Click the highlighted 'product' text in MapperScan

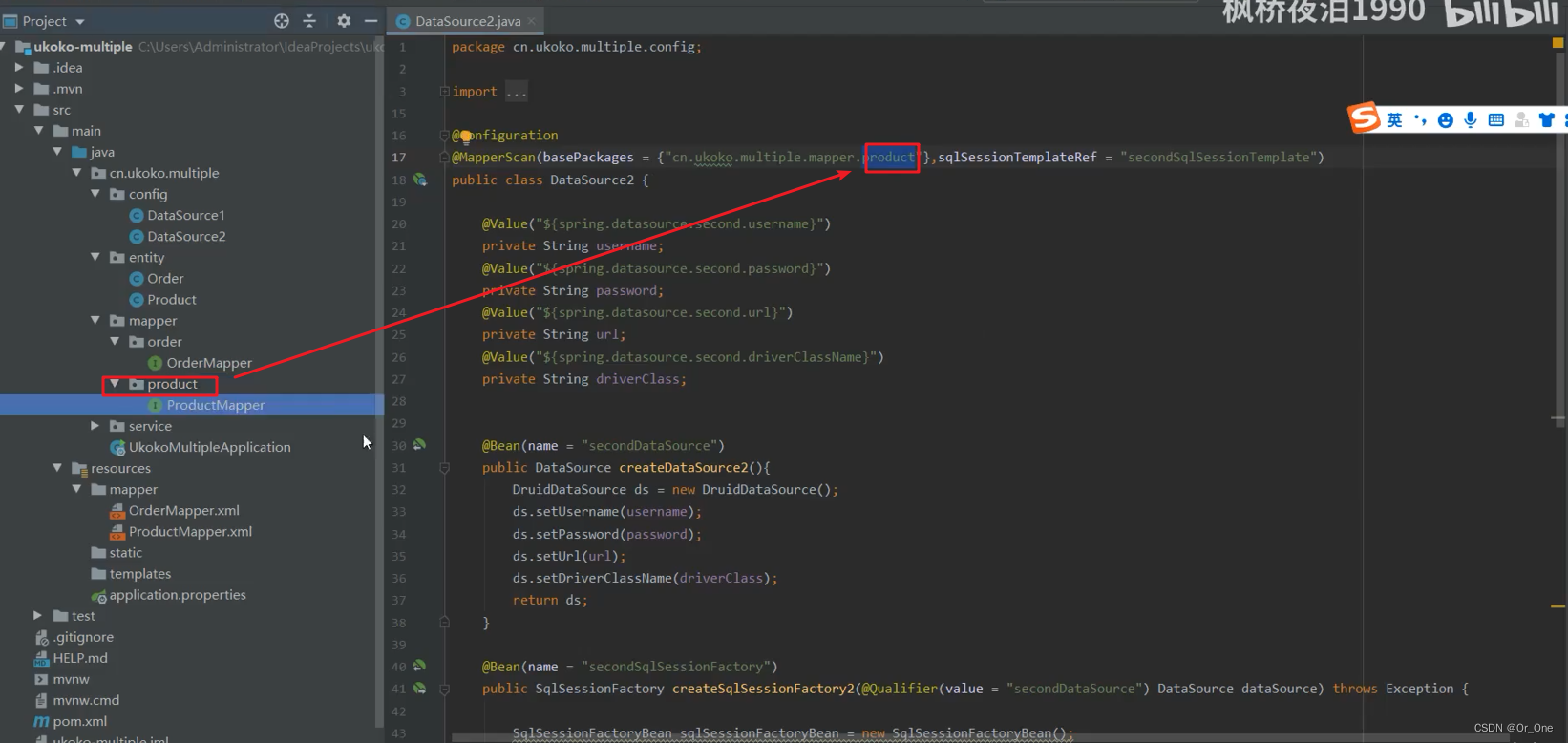coord(891,158)
